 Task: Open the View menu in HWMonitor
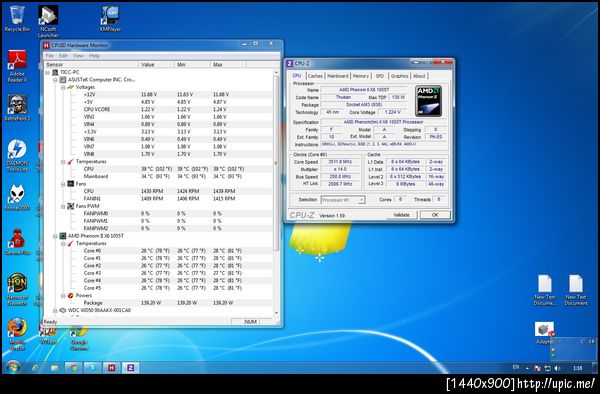78,56
